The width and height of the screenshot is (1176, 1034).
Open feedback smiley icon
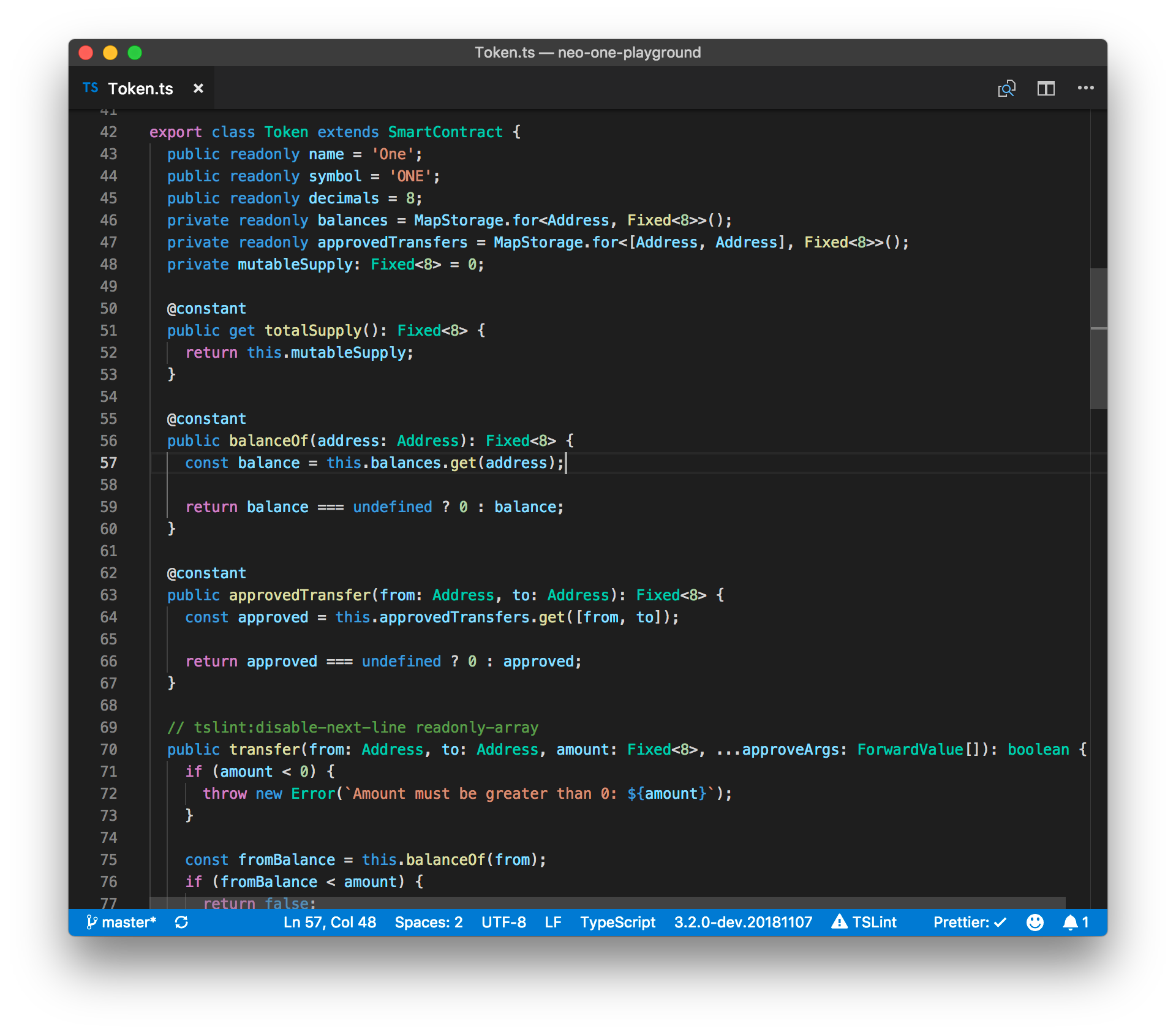click(x=1035, y=922)
